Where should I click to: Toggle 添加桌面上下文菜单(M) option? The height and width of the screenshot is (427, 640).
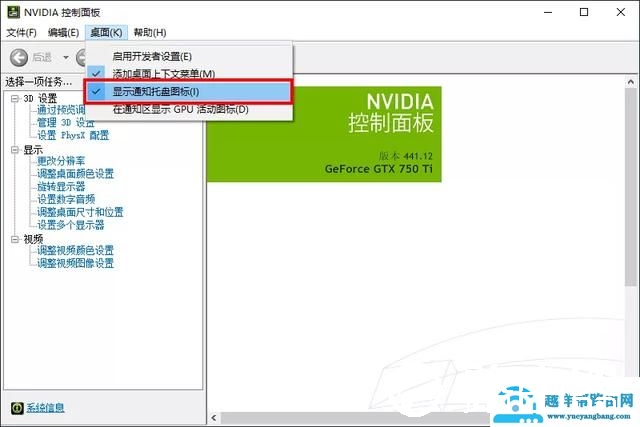click(189, 73)
